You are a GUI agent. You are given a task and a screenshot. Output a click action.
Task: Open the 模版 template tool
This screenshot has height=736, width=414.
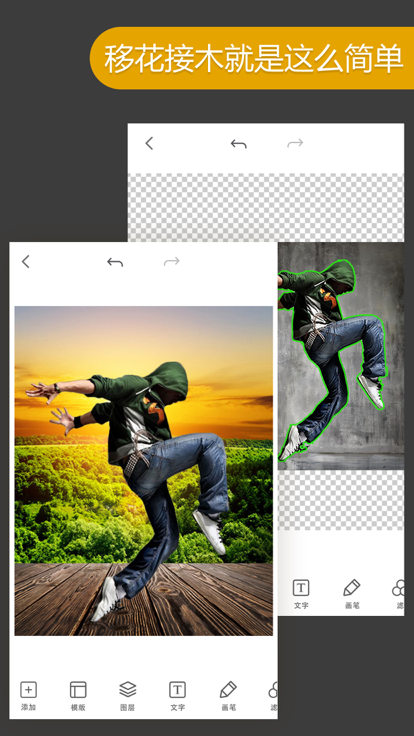(x=78, y=690)
